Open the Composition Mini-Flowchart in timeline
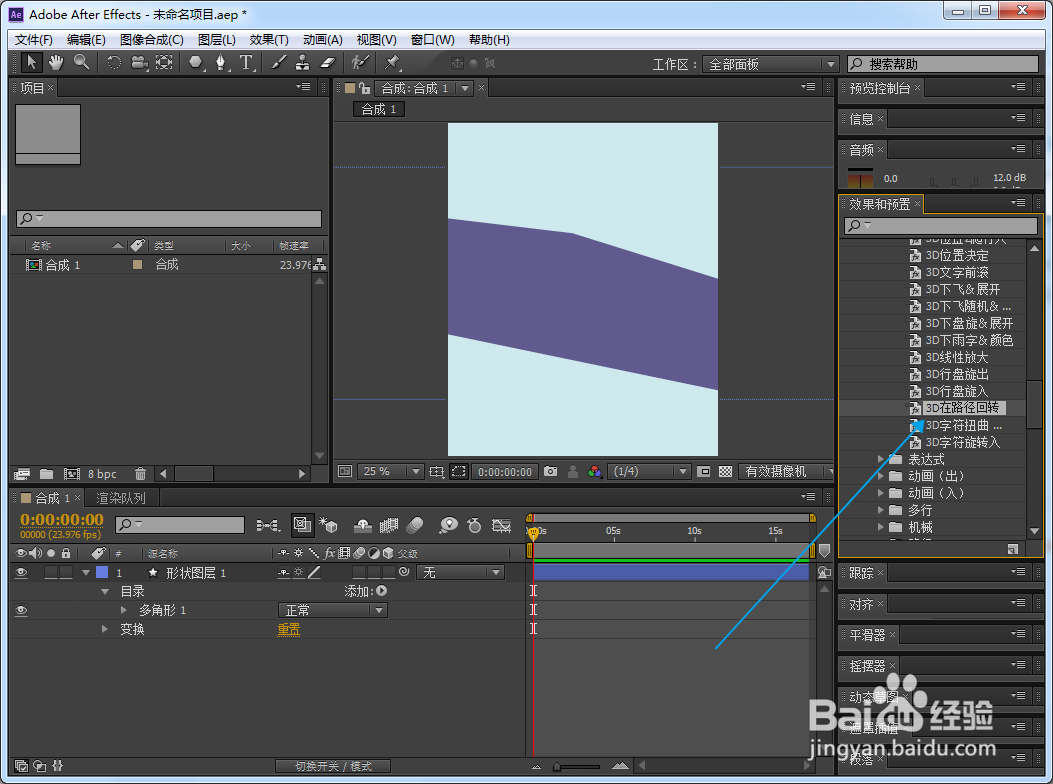 (x=269, y=525)
